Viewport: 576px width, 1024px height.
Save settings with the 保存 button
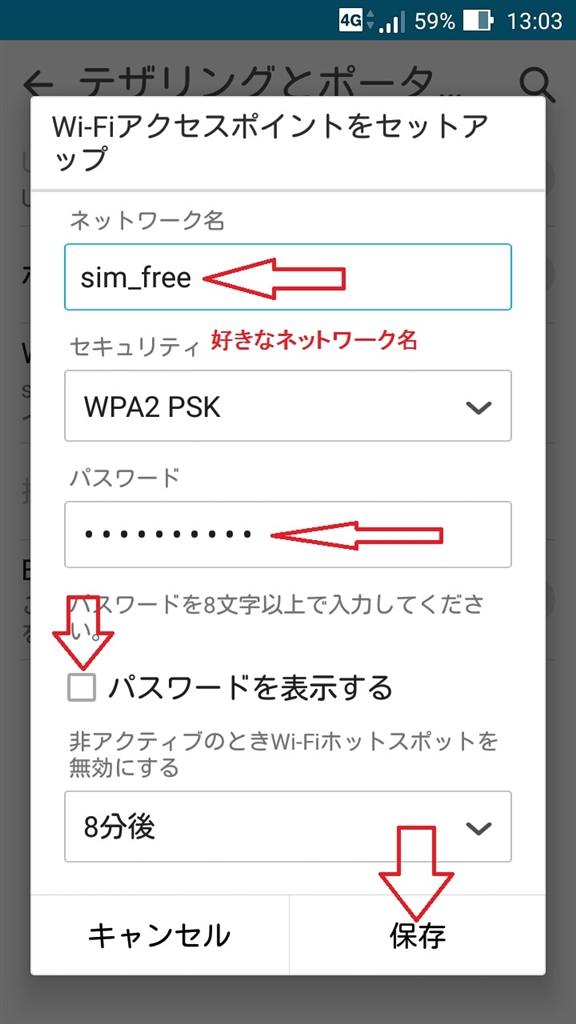point(417,935)
